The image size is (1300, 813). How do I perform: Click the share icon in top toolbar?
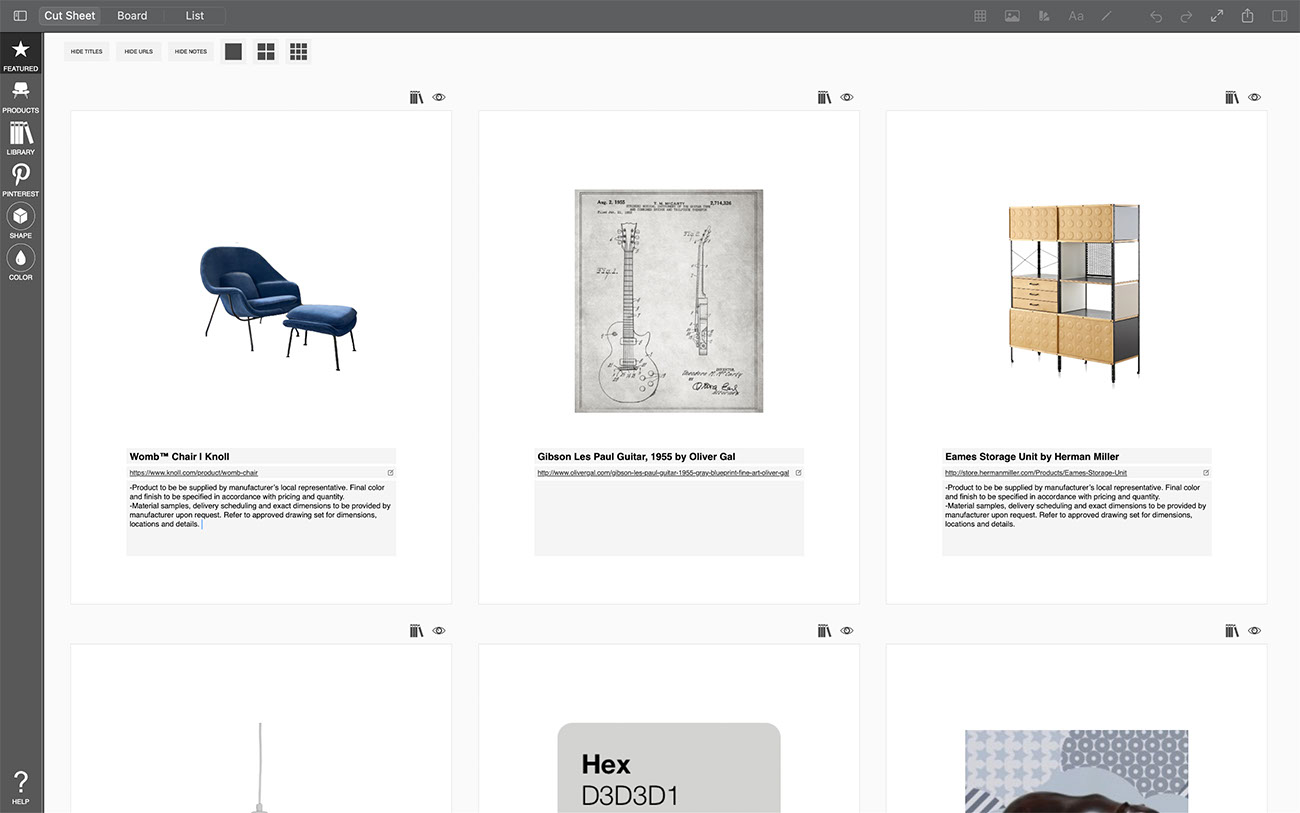click(x=1248, y=16)
